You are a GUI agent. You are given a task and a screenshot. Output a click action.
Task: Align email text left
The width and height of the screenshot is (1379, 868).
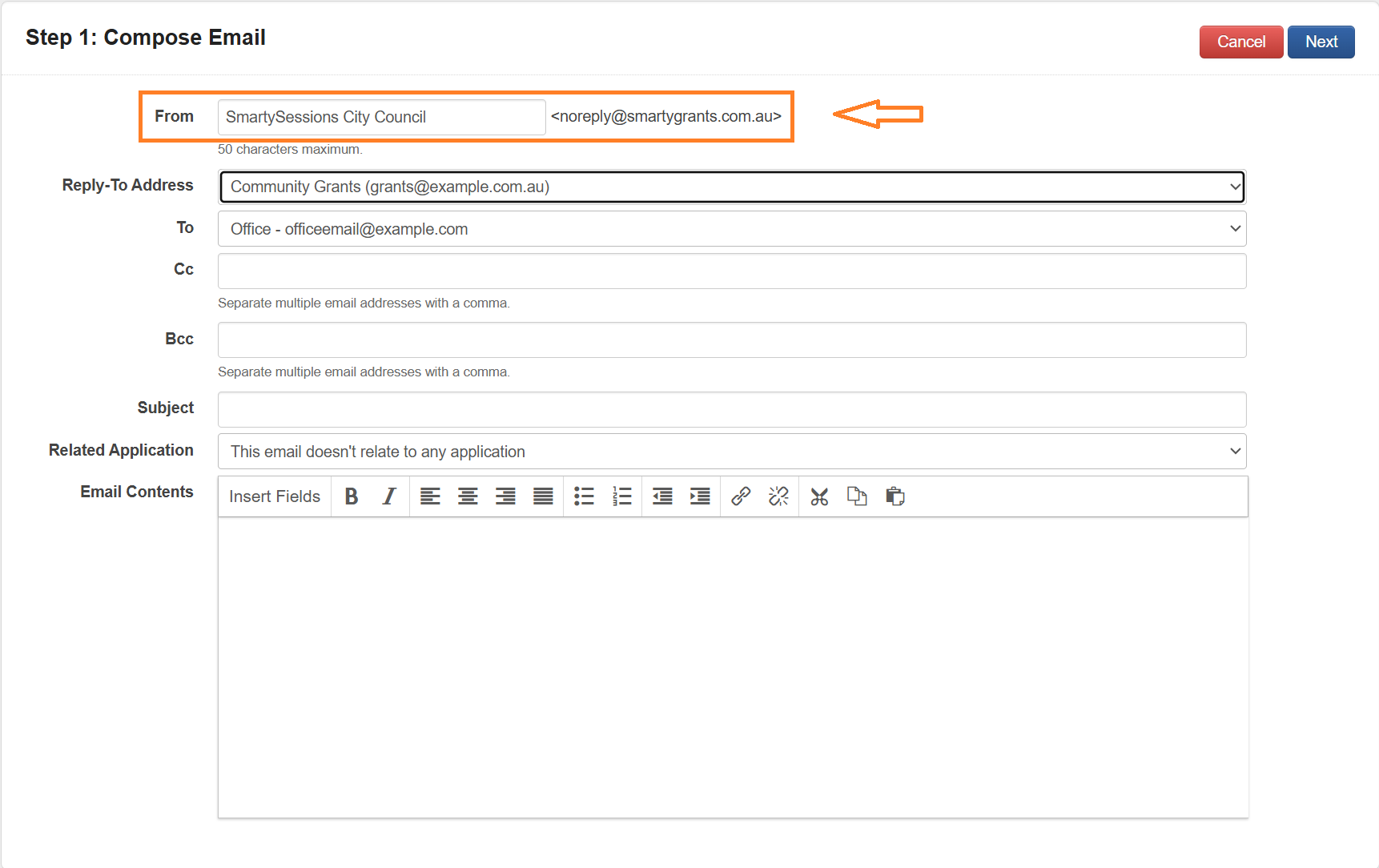click(430, 496)
